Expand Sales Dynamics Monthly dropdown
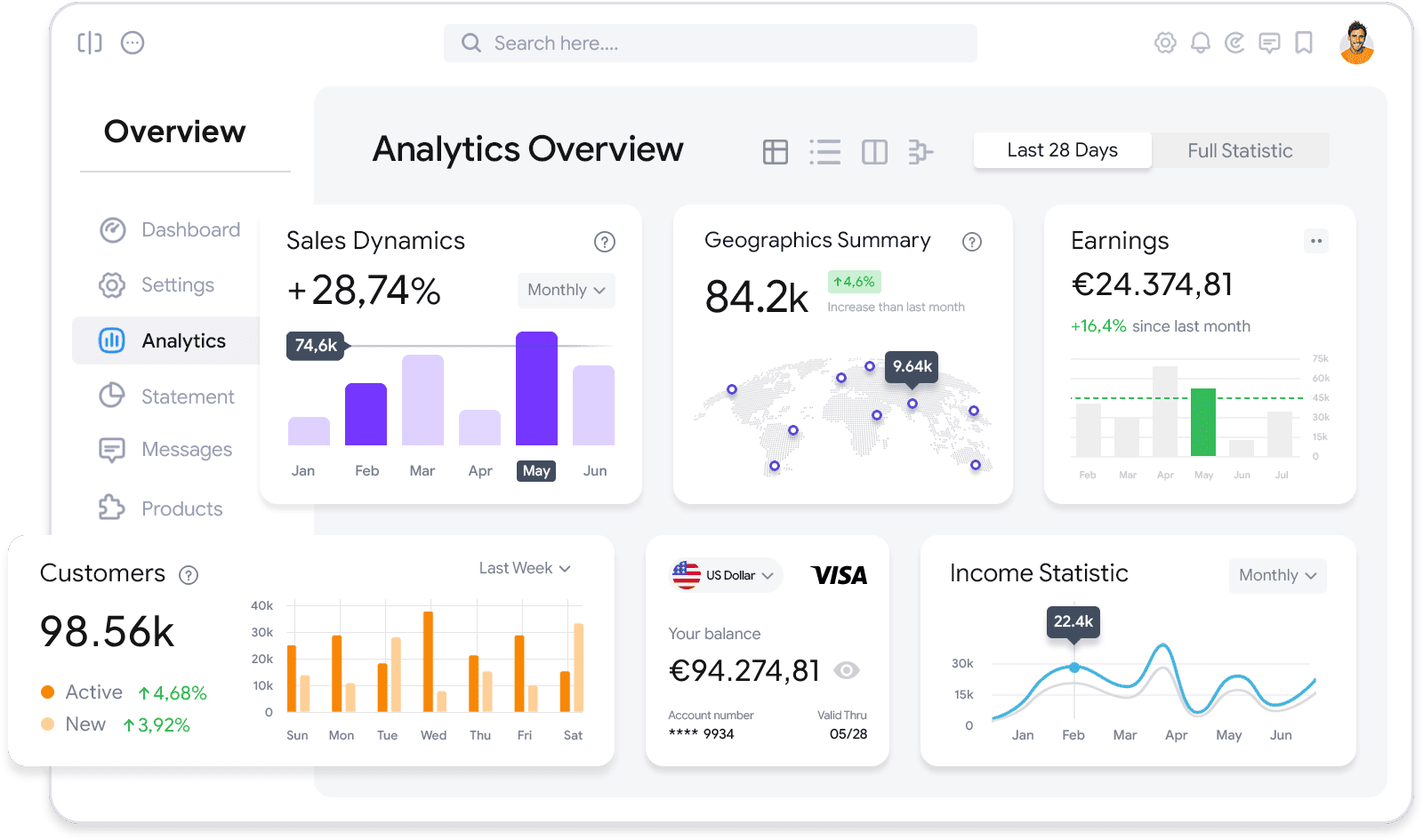1423x840 pixels. click(566, 290)
